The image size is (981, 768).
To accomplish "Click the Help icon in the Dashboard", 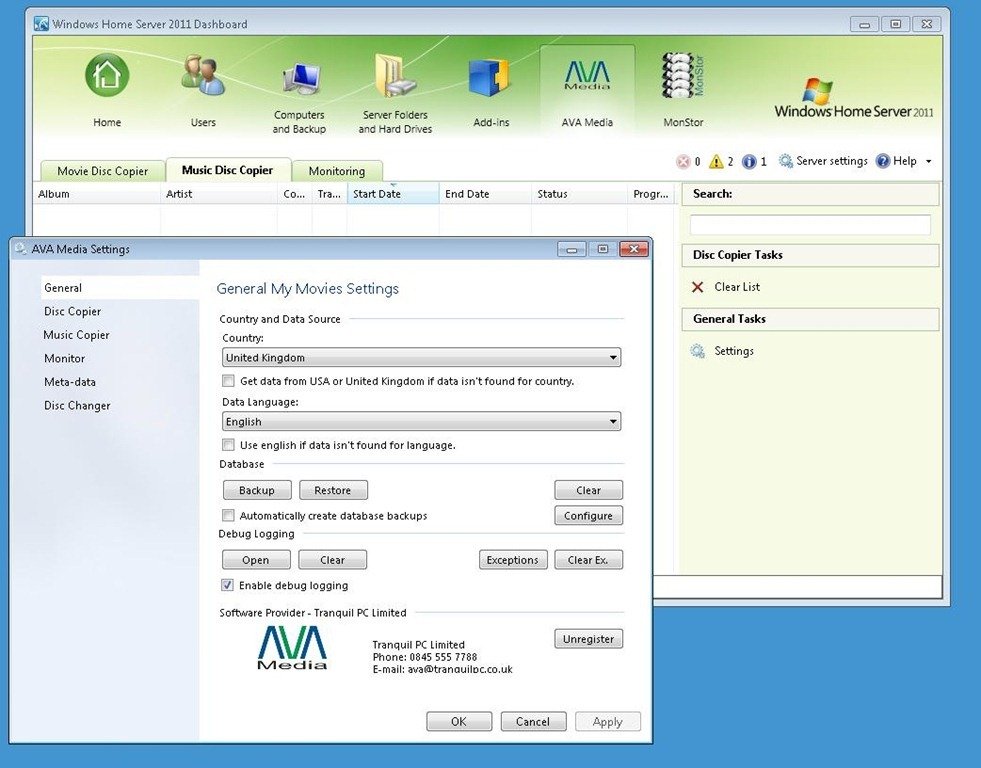I will pyautogui.click(x=883, y=161).
